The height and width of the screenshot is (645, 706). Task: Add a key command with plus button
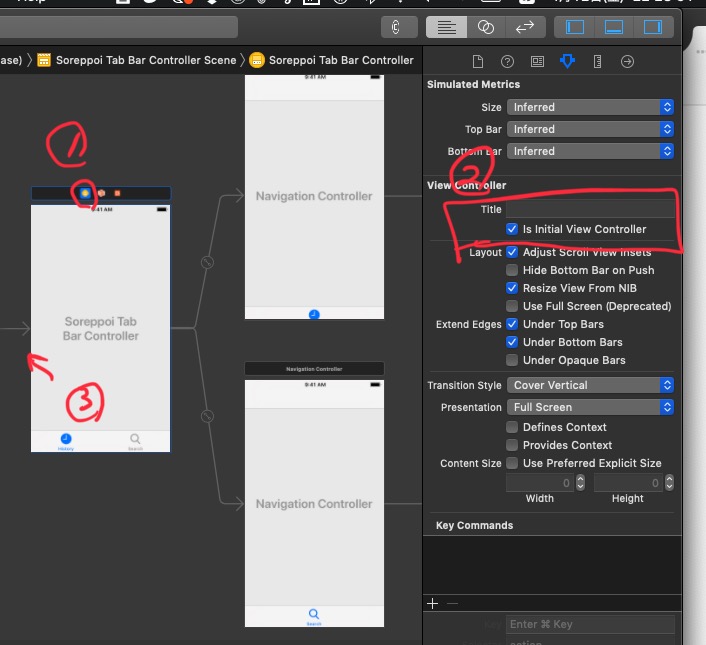coord(433,603)
